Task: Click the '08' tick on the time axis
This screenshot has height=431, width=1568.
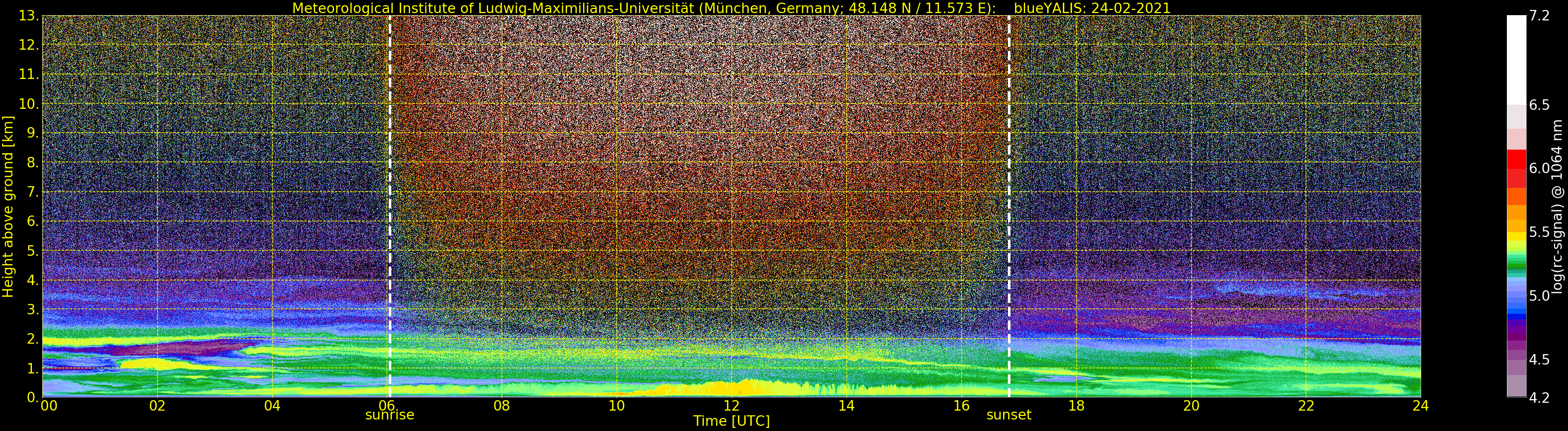Action: 502,406
